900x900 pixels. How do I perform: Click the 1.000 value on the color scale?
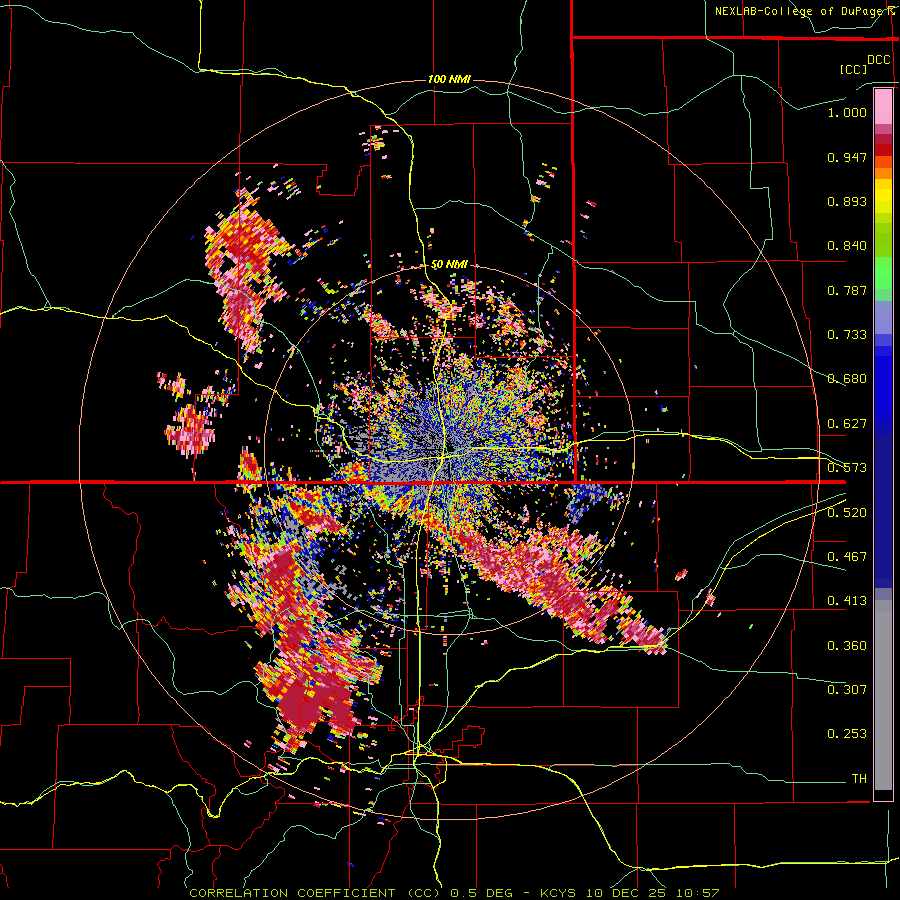click(847, 112)
